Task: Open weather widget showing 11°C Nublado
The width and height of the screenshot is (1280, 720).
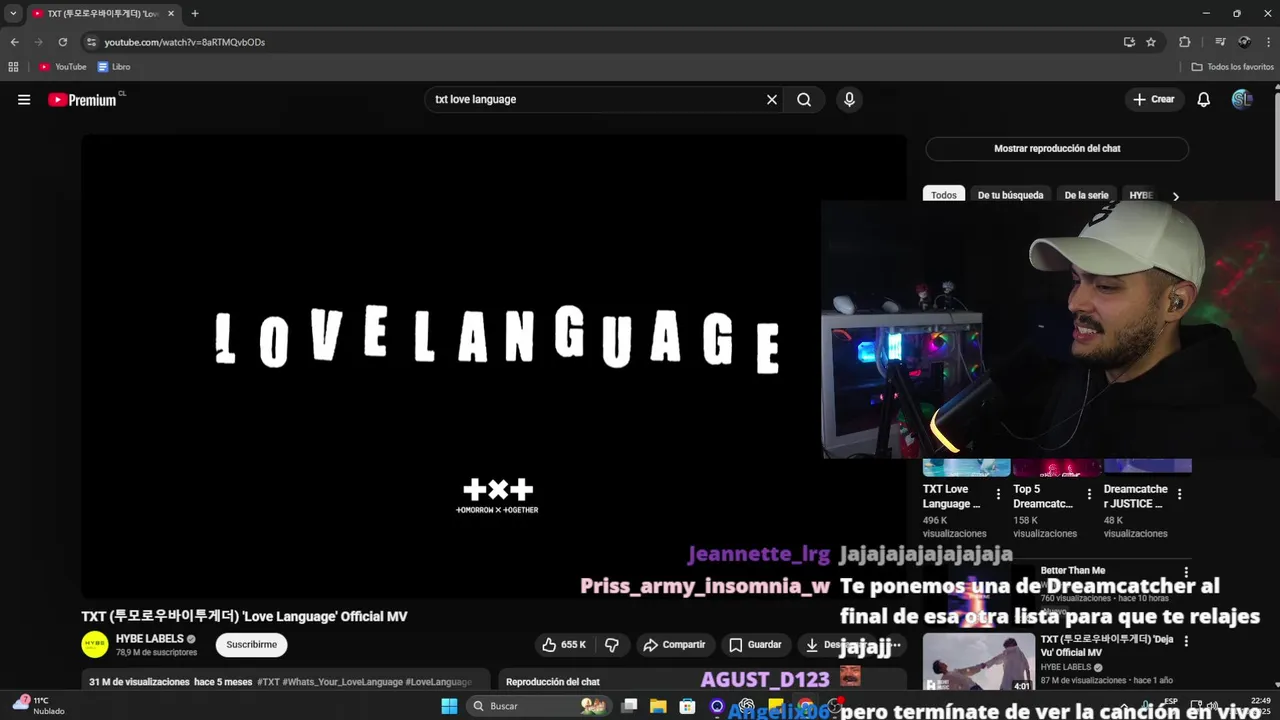Action: (x=38, y=705)
